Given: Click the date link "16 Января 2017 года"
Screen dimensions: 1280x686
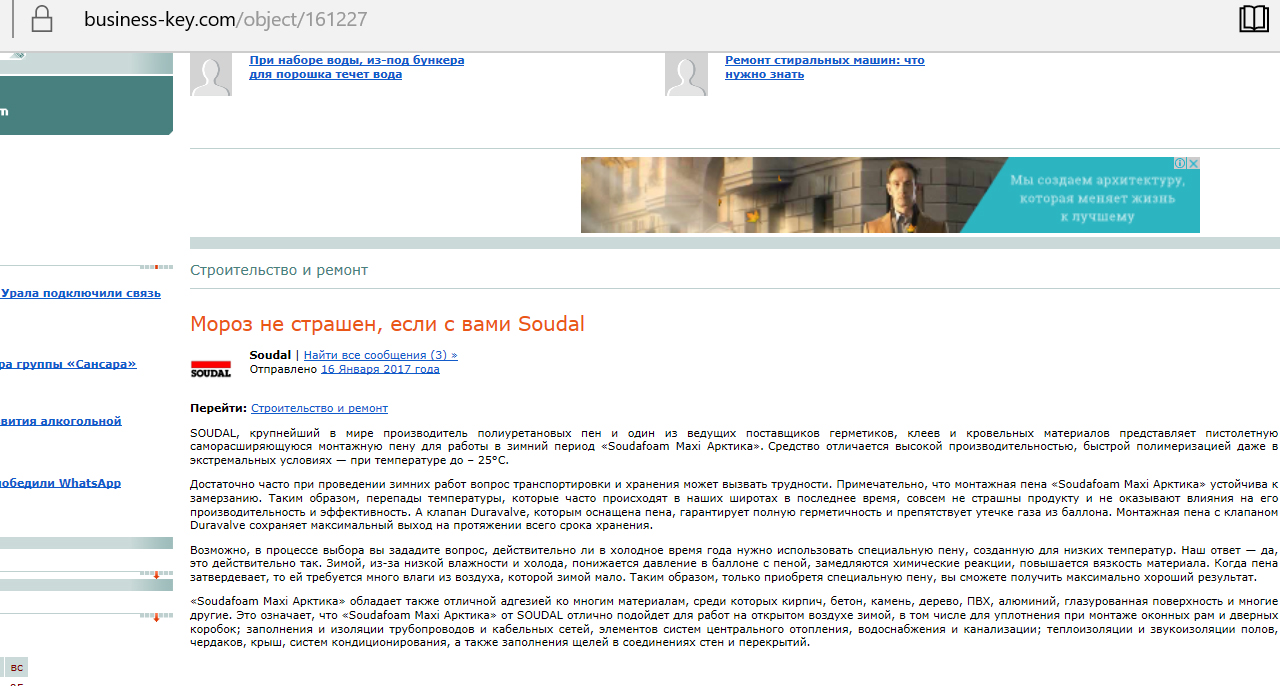Looking at the screenshot, I should (x=380, y=369).
